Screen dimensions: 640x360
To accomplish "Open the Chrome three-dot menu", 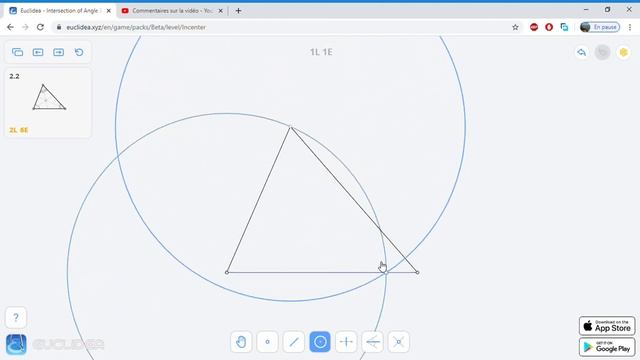I will point(630,27).
